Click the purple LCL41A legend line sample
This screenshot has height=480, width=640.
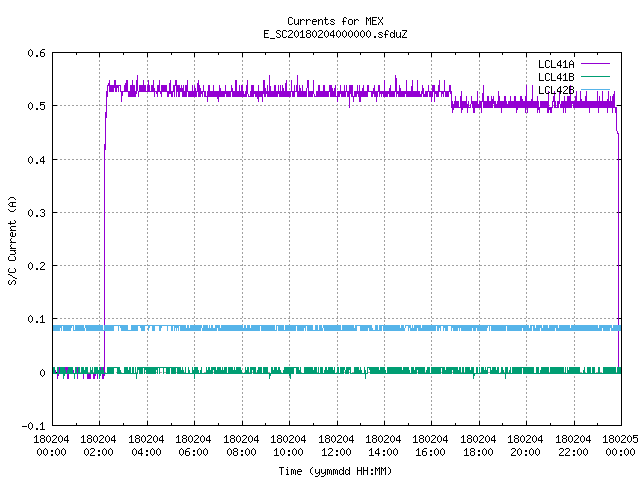click(x=595, y=64)
